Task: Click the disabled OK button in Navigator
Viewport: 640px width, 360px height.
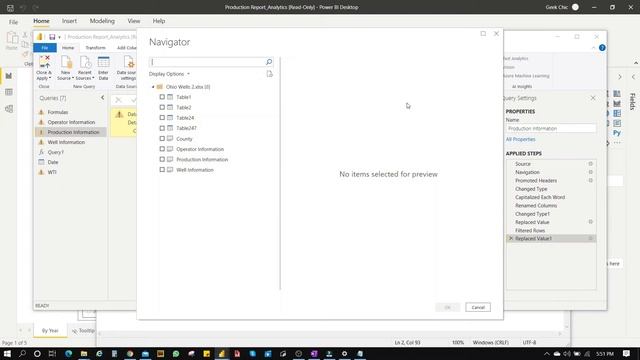Action: click(447, 307)
